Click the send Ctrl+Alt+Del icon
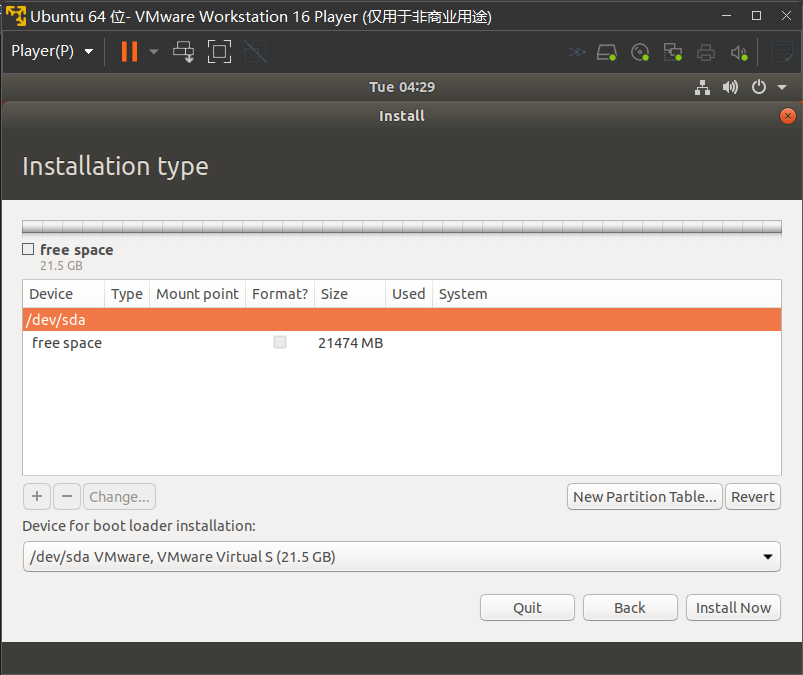 click(184, 51)
